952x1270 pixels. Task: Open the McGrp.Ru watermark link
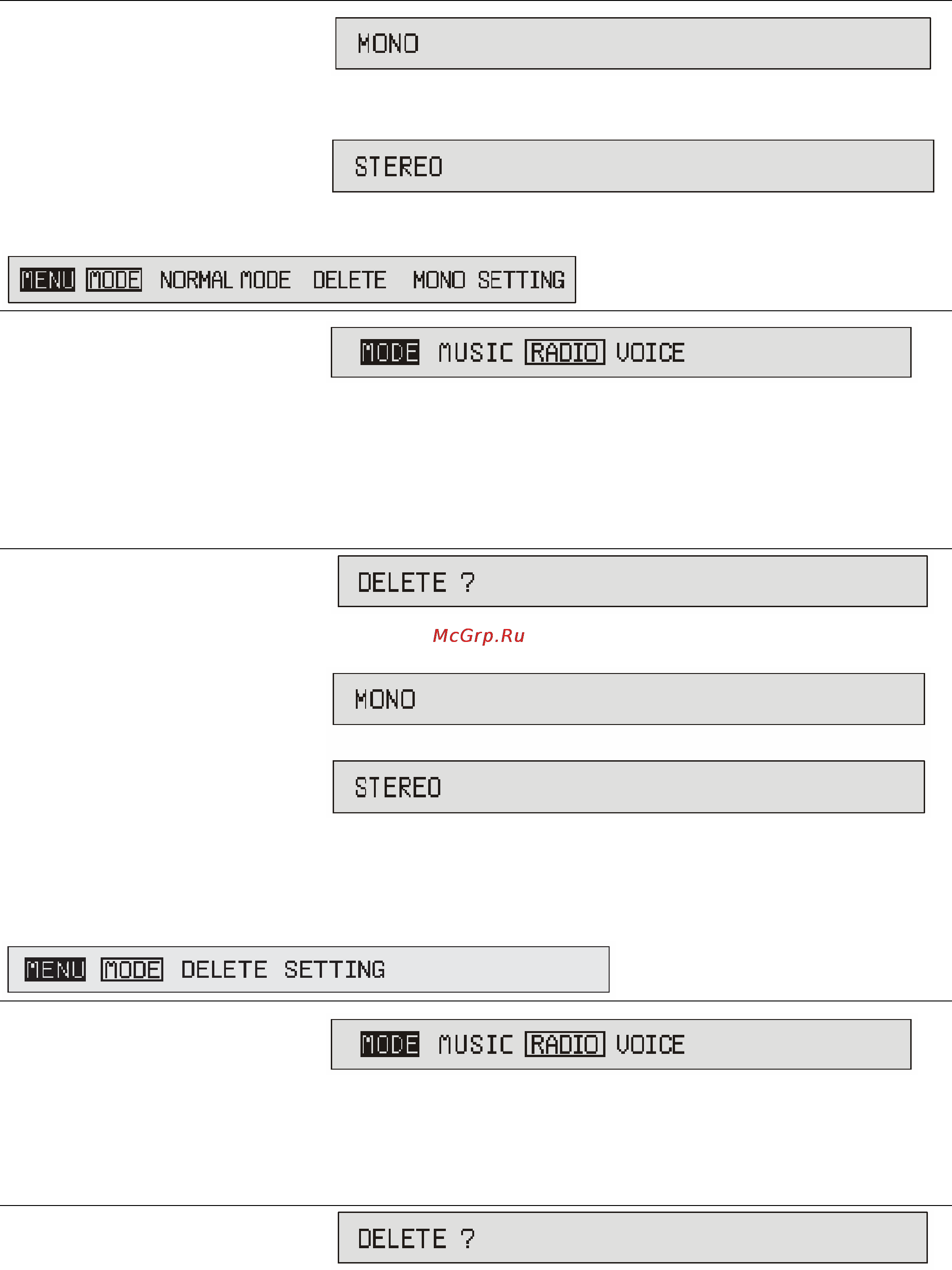click(479, 635)
